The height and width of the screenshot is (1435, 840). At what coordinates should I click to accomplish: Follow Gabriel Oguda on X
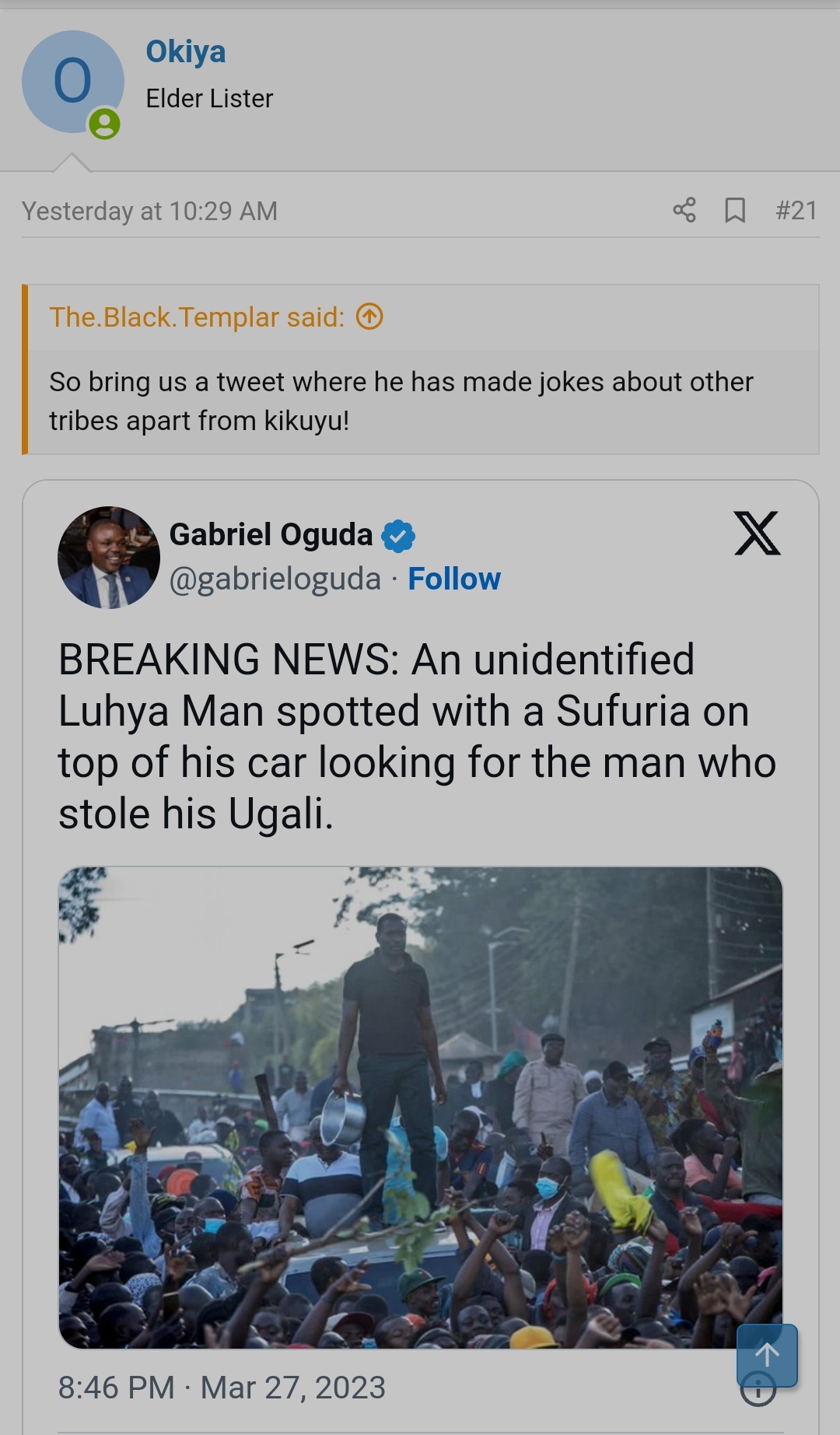click(x=454, y=579)
